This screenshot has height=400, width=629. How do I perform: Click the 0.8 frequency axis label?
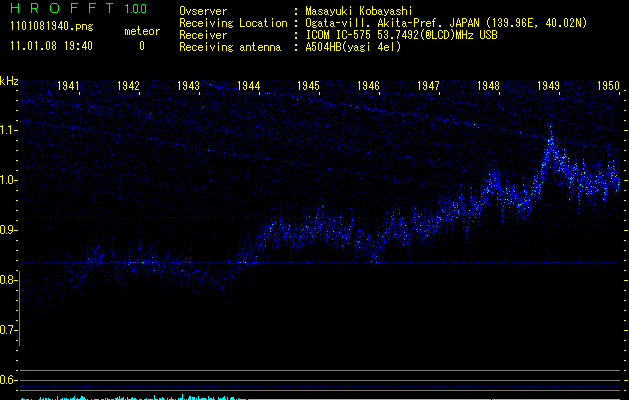click(8, 280)
